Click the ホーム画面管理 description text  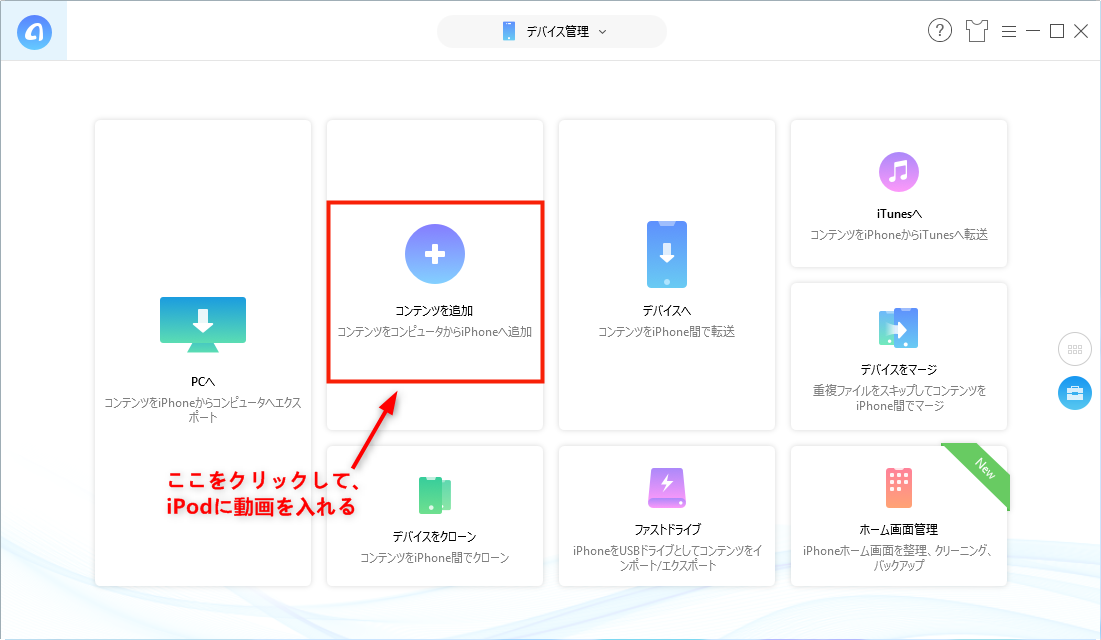click(x=899, y=558)
